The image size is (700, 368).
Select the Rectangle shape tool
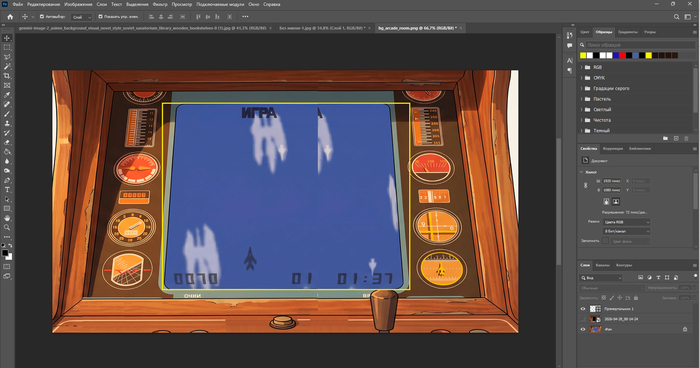click(x=7, y=209)
